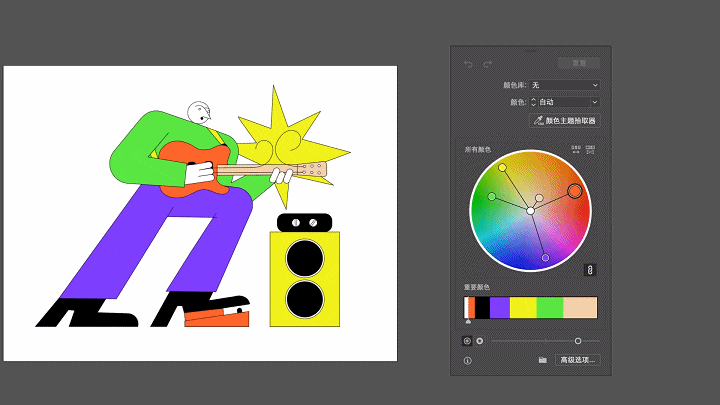The height and width of the screenshot is (405, 720).
Task: Click the green swatch in prominent colors bar
Action: click(550, 307)
